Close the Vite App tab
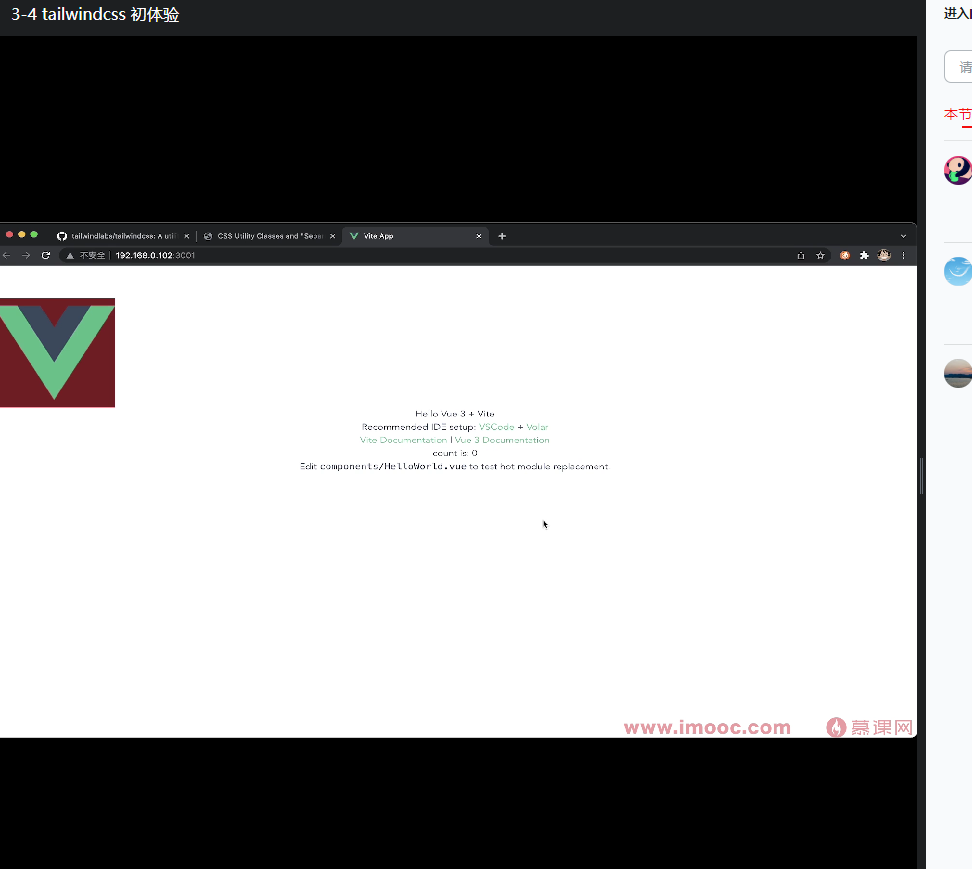The image size is (972, 869). tap(479, 236)
